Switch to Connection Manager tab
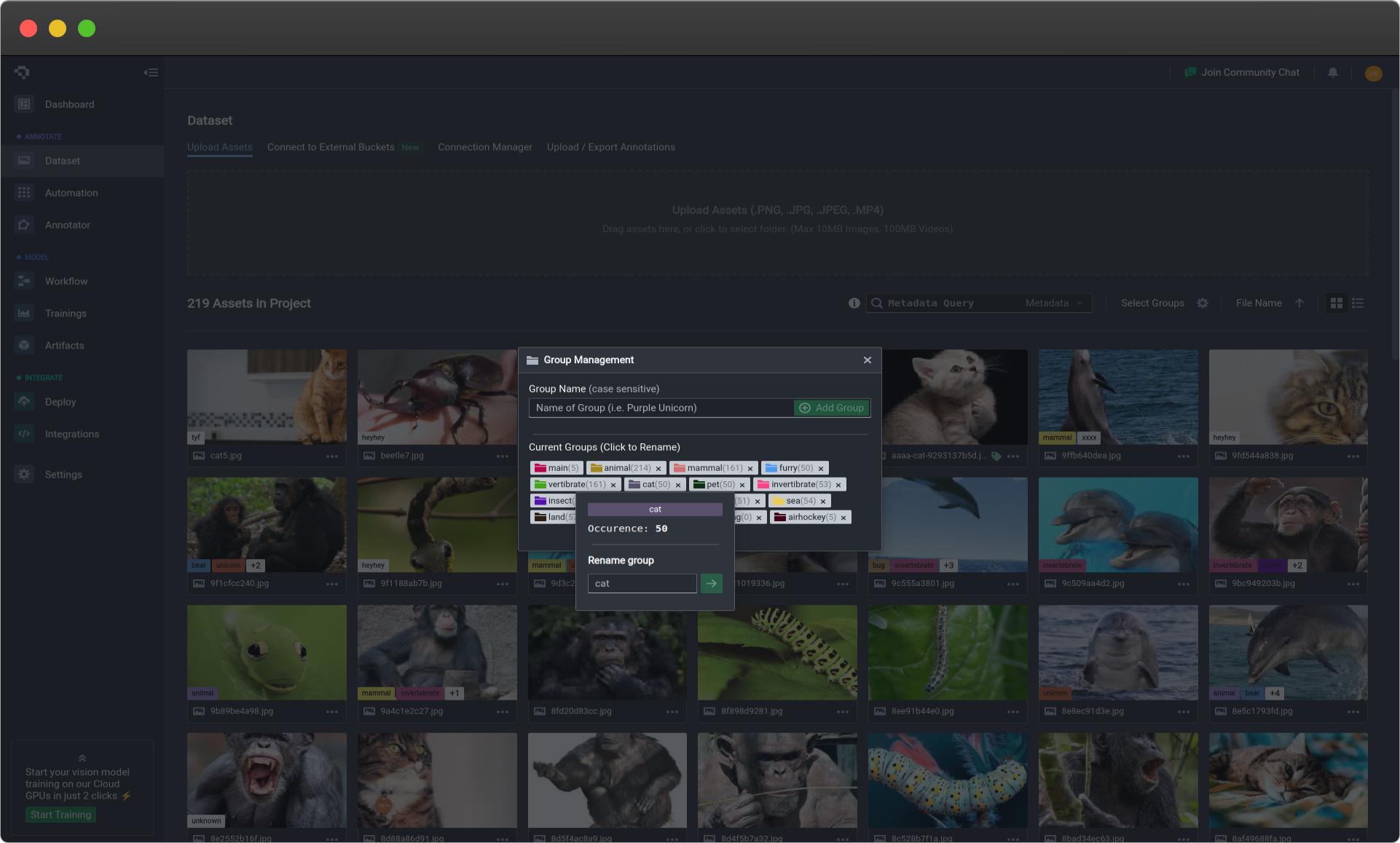The image size is (1400, 843). (485, 146)
